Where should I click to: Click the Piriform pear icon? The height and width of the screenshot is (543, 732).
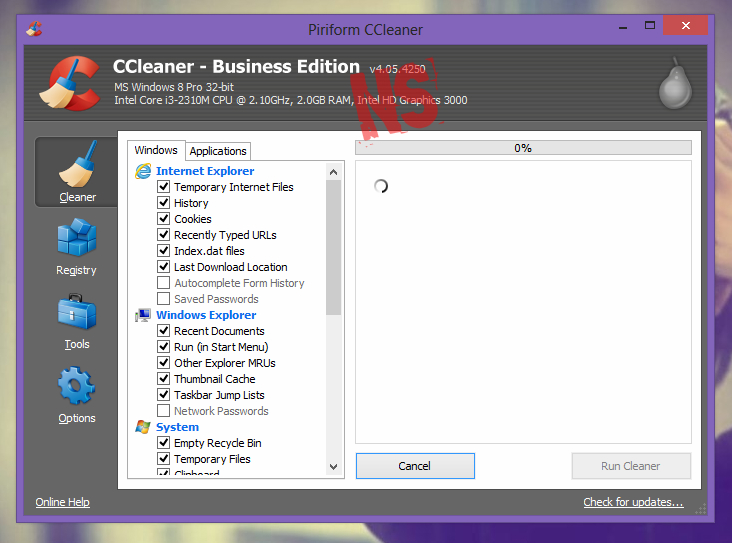675,83
